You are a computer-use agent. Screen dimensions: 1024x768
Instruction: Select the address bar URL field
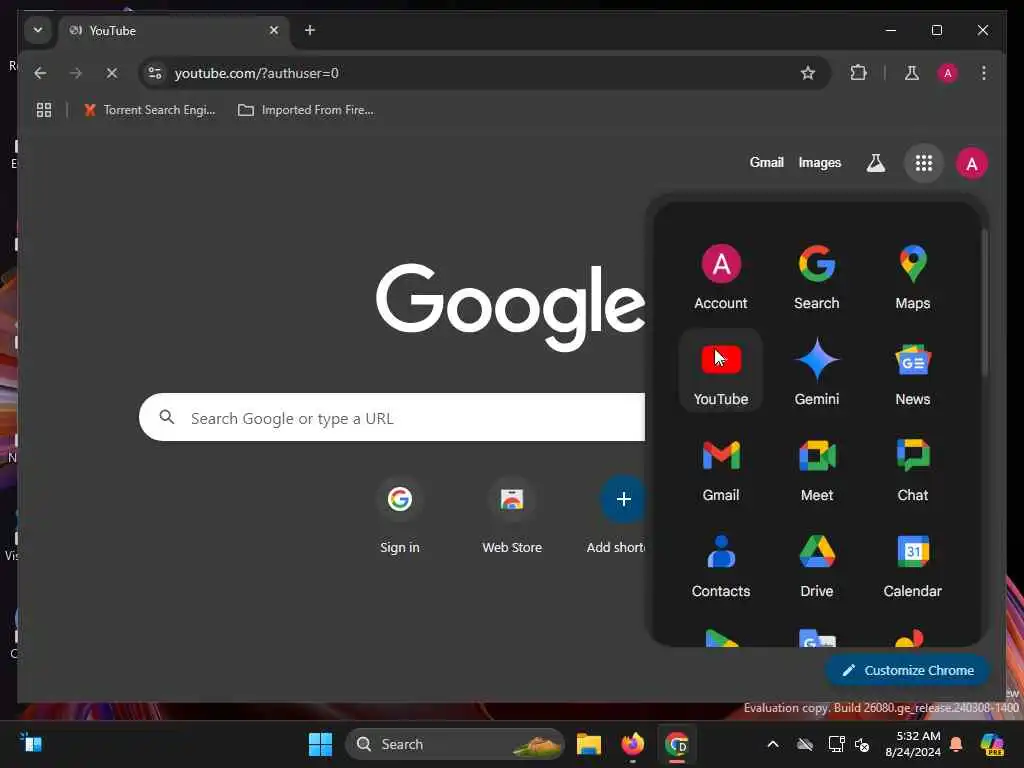tap(483, 73)
